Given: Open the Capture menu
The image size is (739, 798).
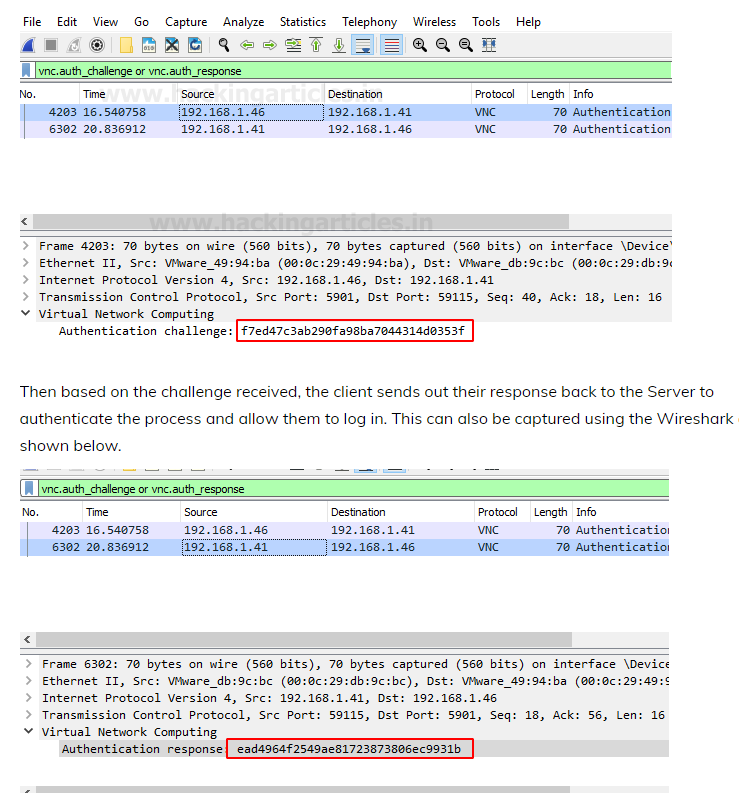Looking at the screenshot, I should pos(186,22).
